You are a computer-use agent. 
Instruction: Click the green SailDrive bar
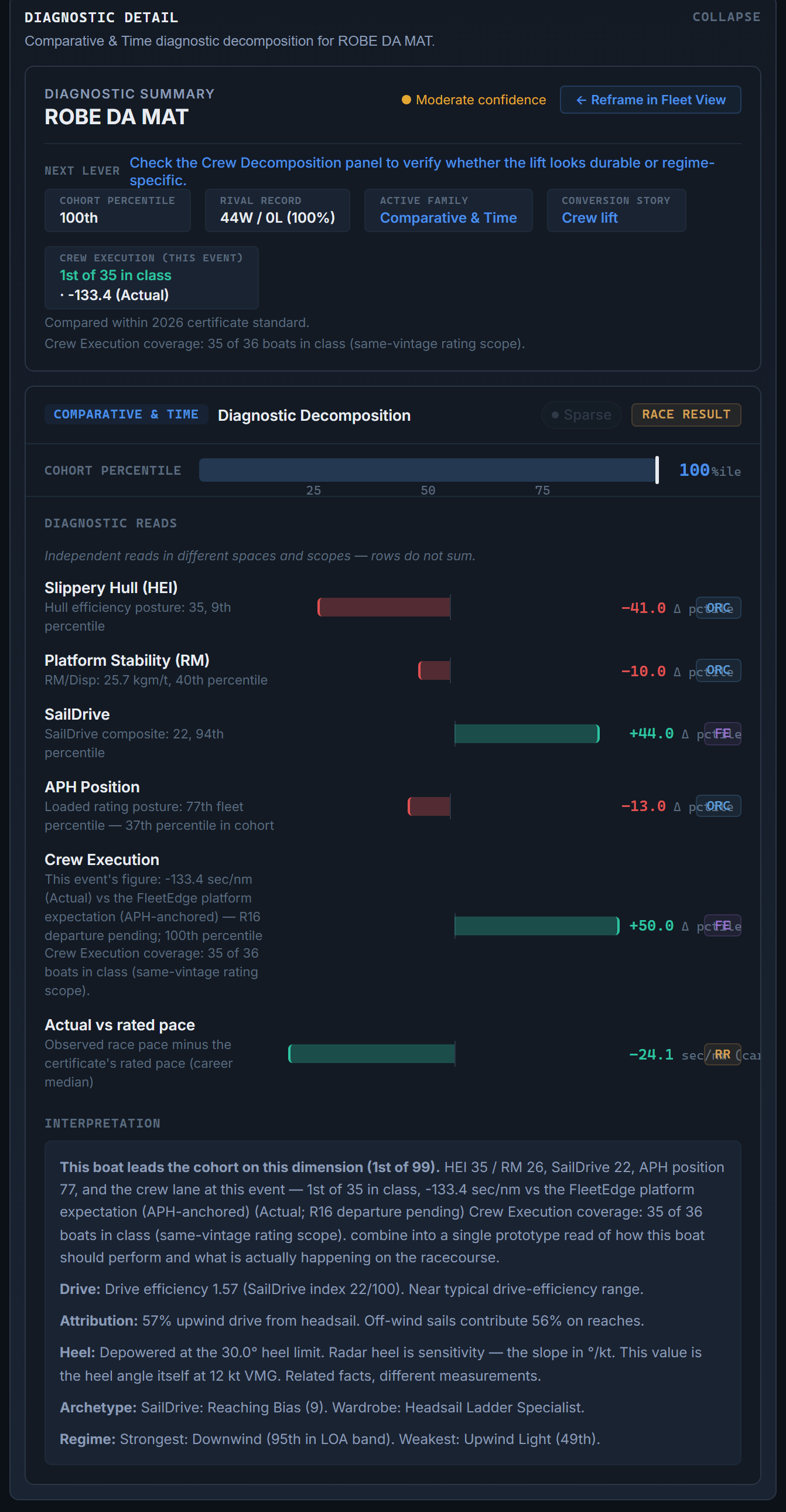click(x=527, y=734)
